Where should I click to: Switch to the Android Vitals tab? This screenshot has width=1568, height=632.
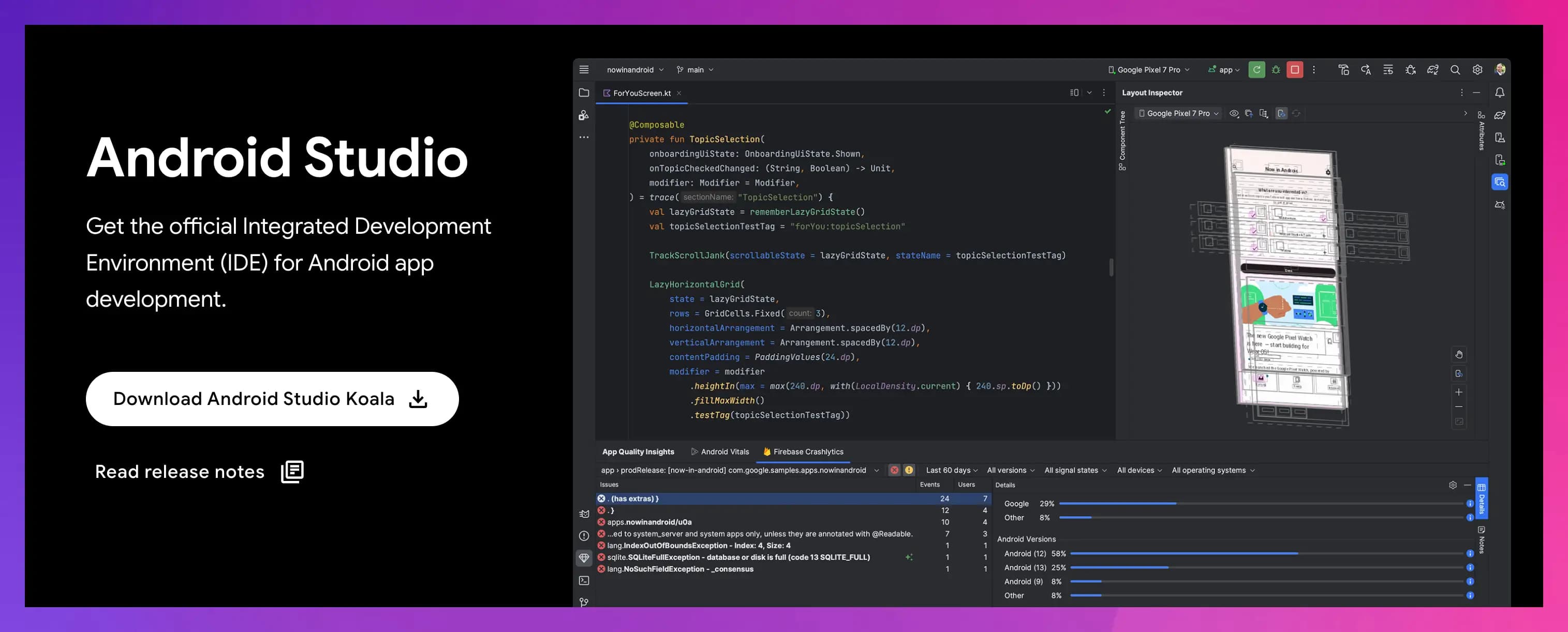[719, 452]
